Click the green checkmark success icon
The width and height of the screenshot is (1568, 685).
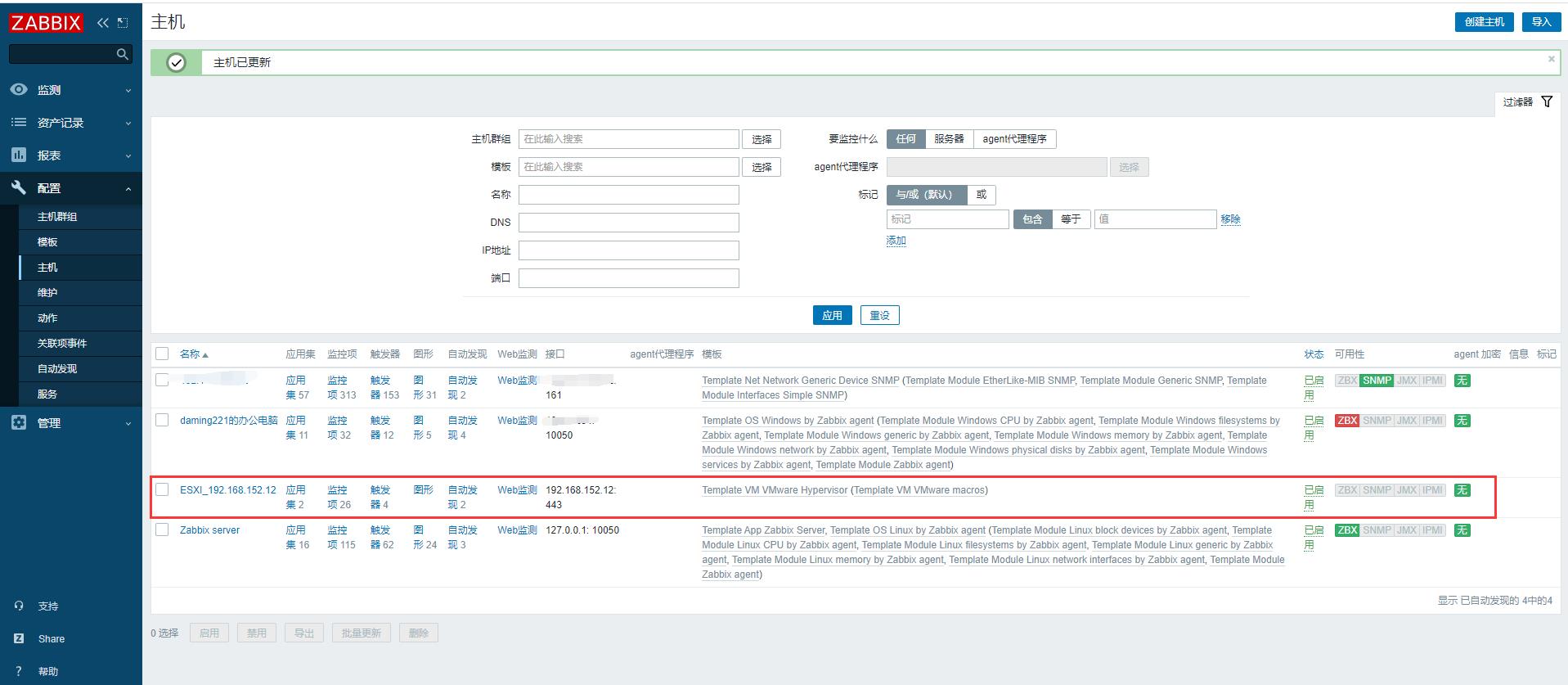click(x=176, y=62)
